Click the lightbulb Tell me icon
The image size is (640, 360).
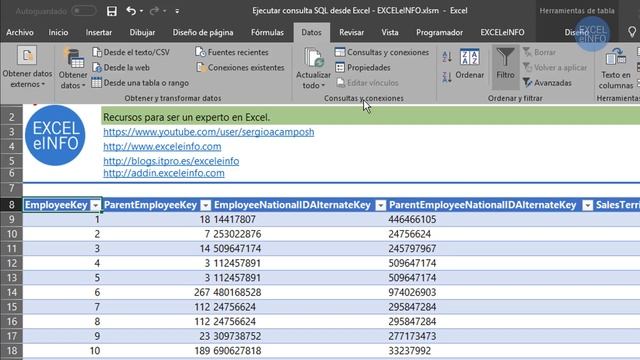[632, 32]
